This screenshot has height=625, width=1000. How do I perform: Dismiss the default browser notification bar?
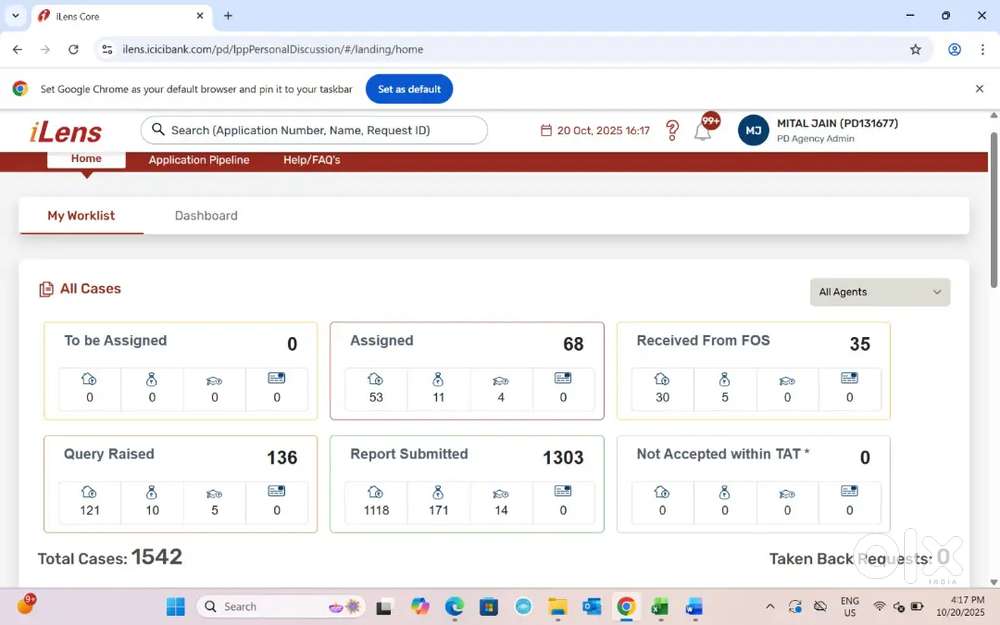(979, 89)
